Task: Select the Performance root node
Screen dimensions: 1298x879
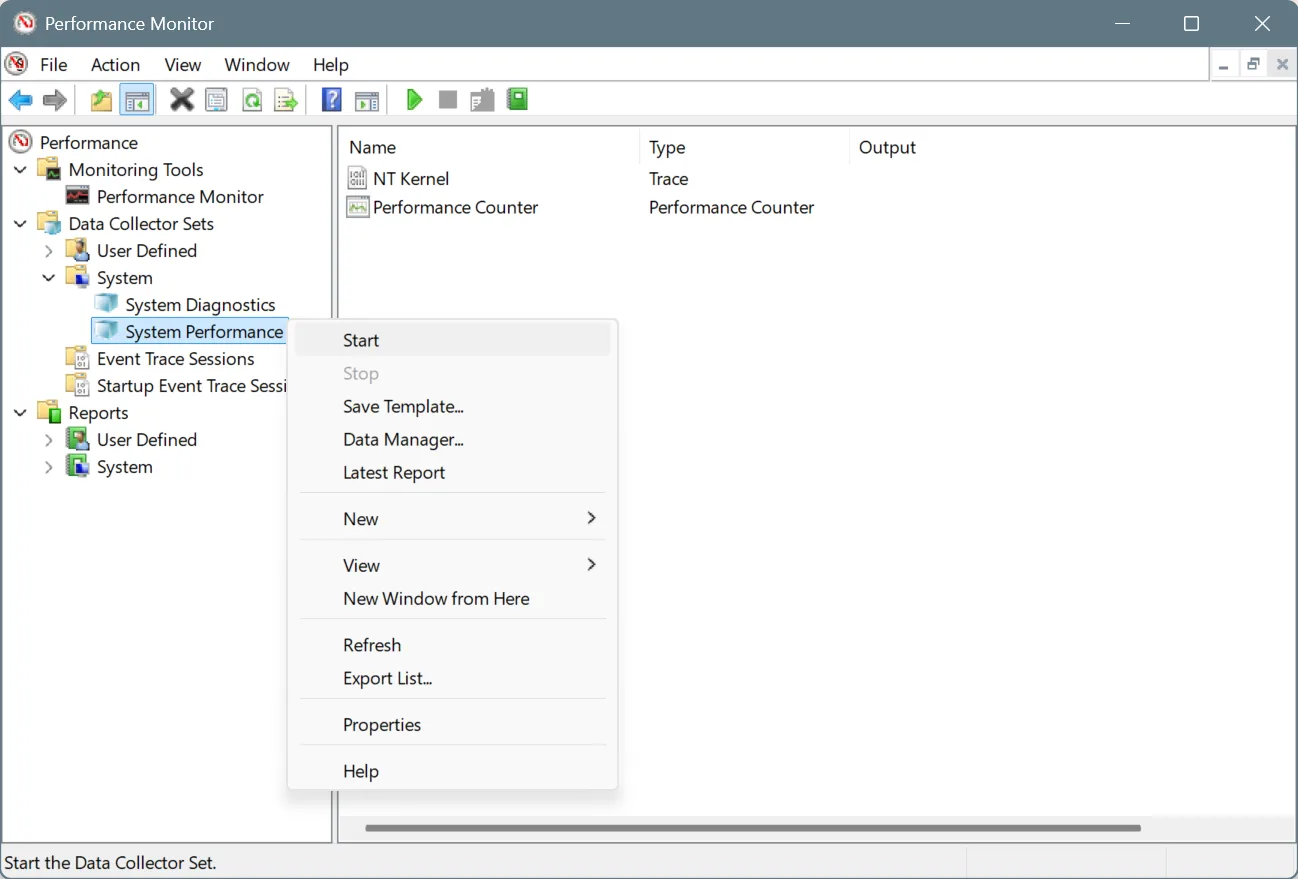Action: (88, 142)
